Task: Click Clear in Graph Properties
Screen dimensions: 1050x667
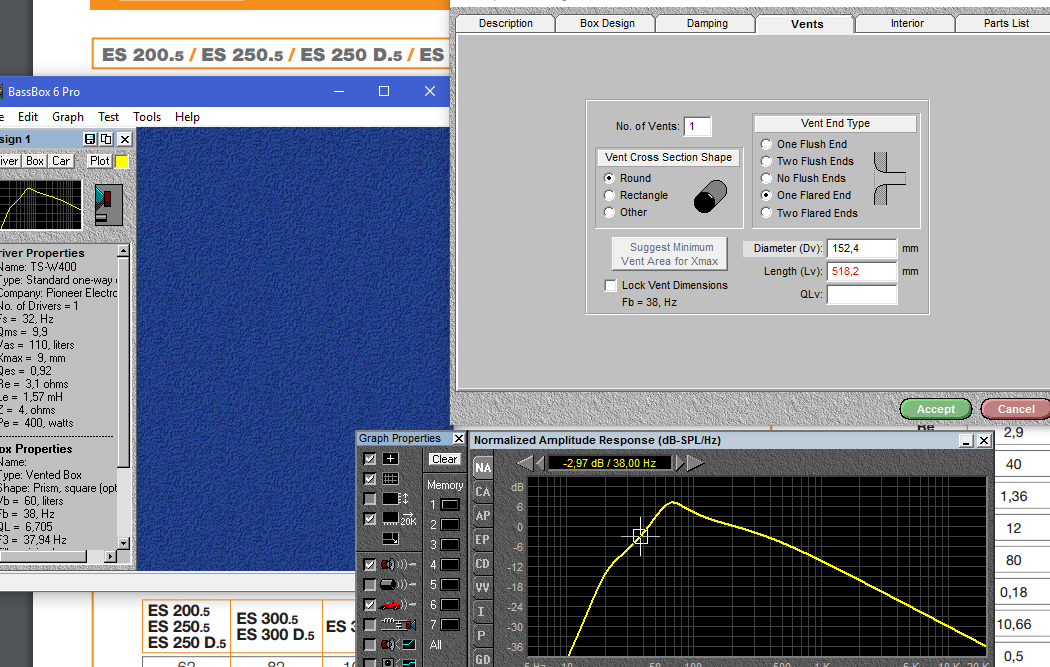Action: 445,459
